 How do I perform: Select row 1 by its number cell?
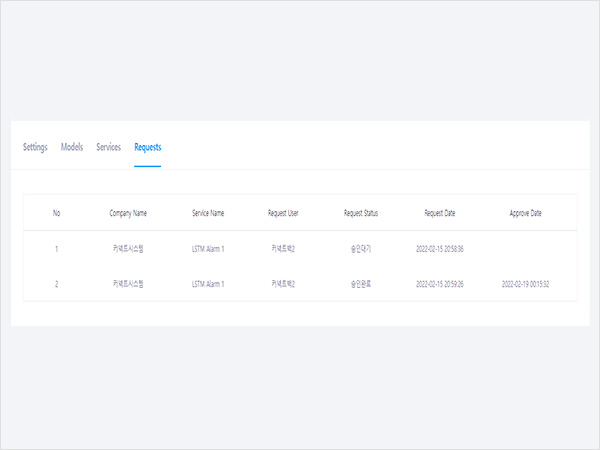pos(57,248)
